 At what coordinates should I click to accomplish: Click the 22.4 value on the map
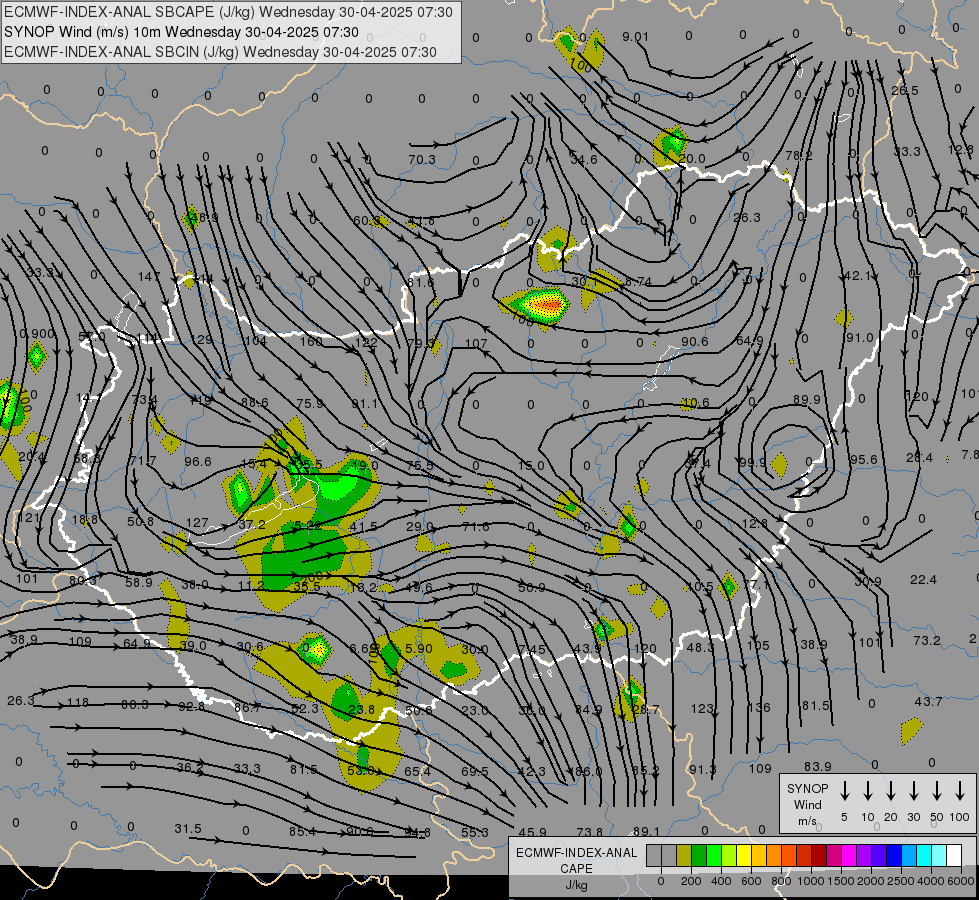click(923, 580)
